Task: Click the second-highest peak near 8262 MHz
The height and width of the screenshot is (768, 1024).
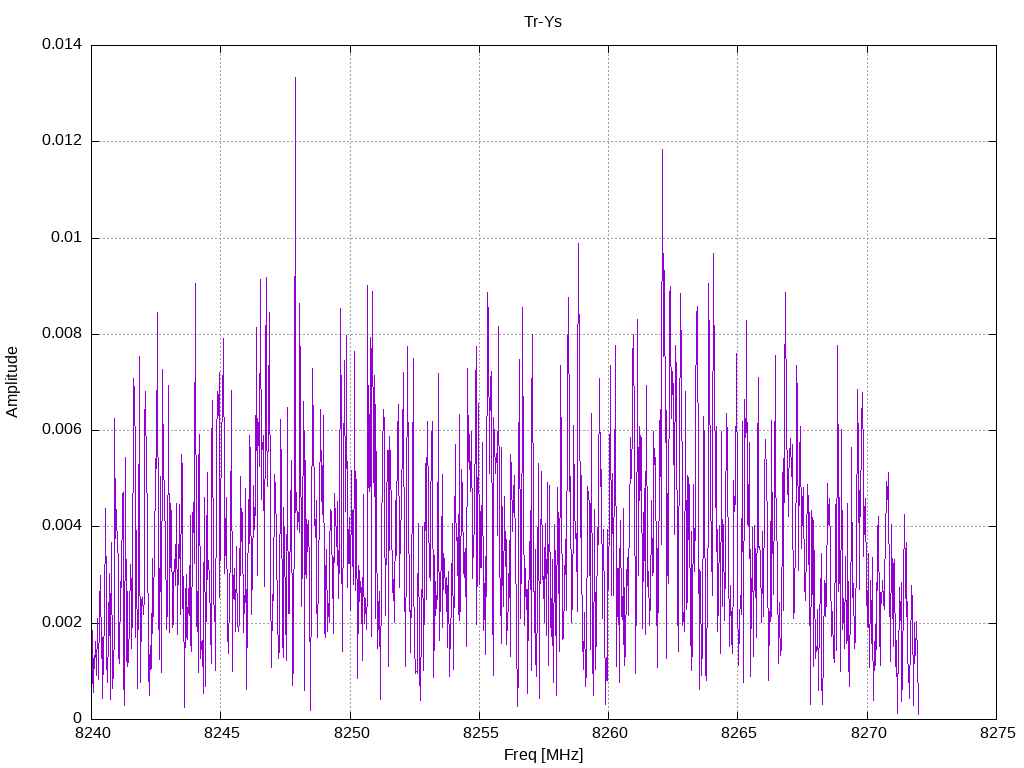Action: tap(662, 151)
